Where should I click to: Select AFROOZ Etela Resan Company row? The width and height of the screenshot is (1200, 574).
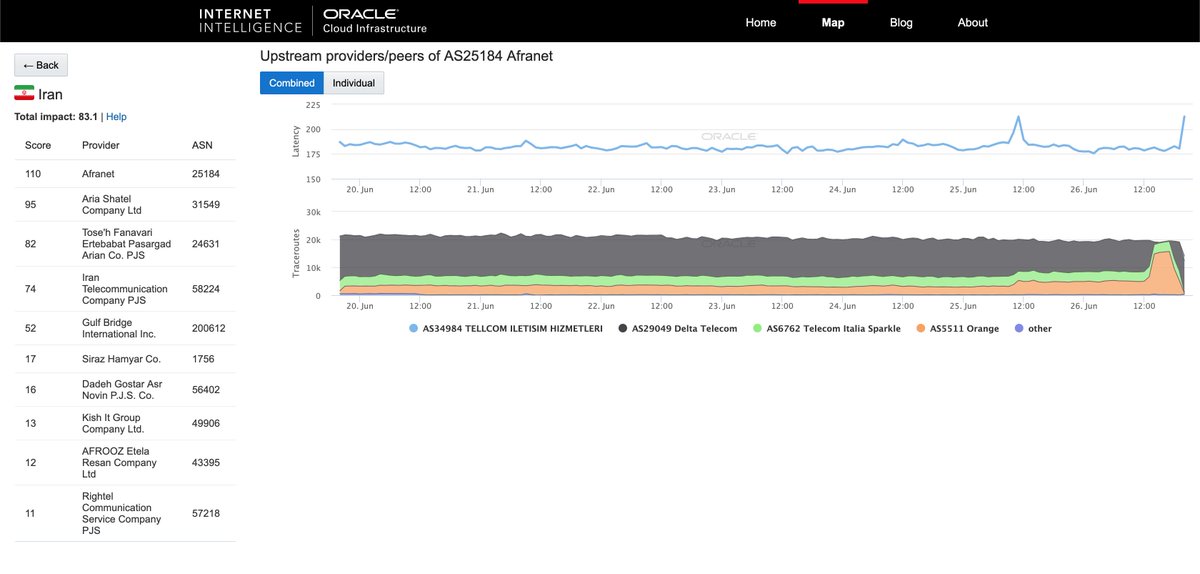click(125, 463)
